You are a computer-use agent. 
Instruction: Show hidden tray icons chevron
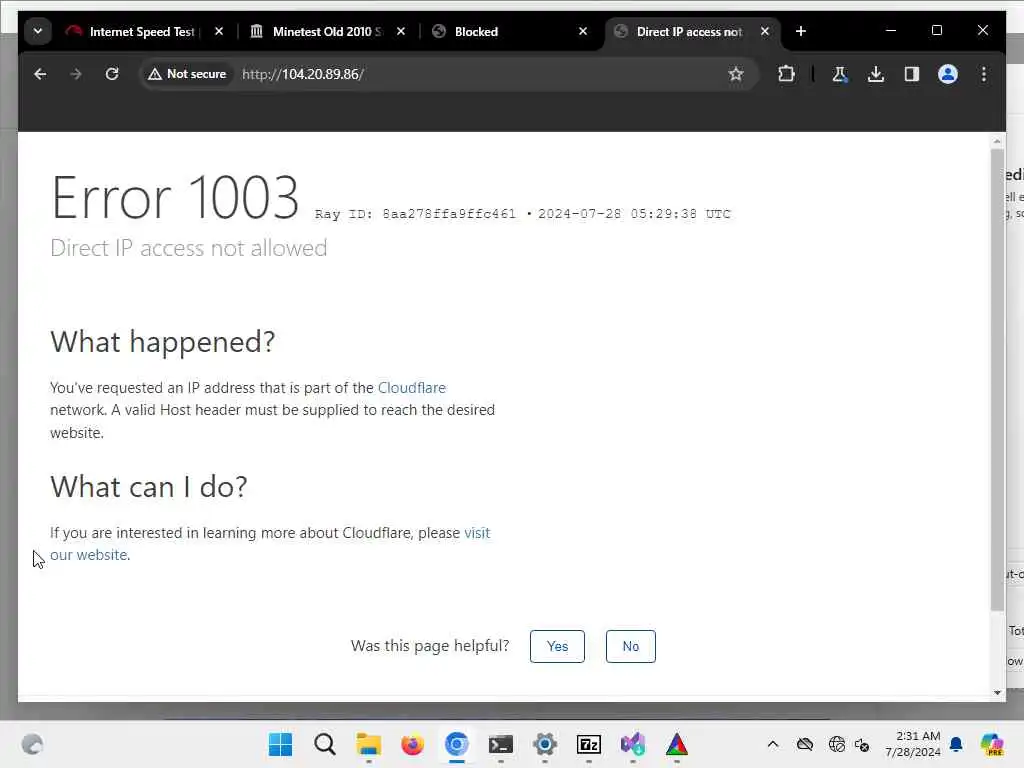(x=773, y=744)
